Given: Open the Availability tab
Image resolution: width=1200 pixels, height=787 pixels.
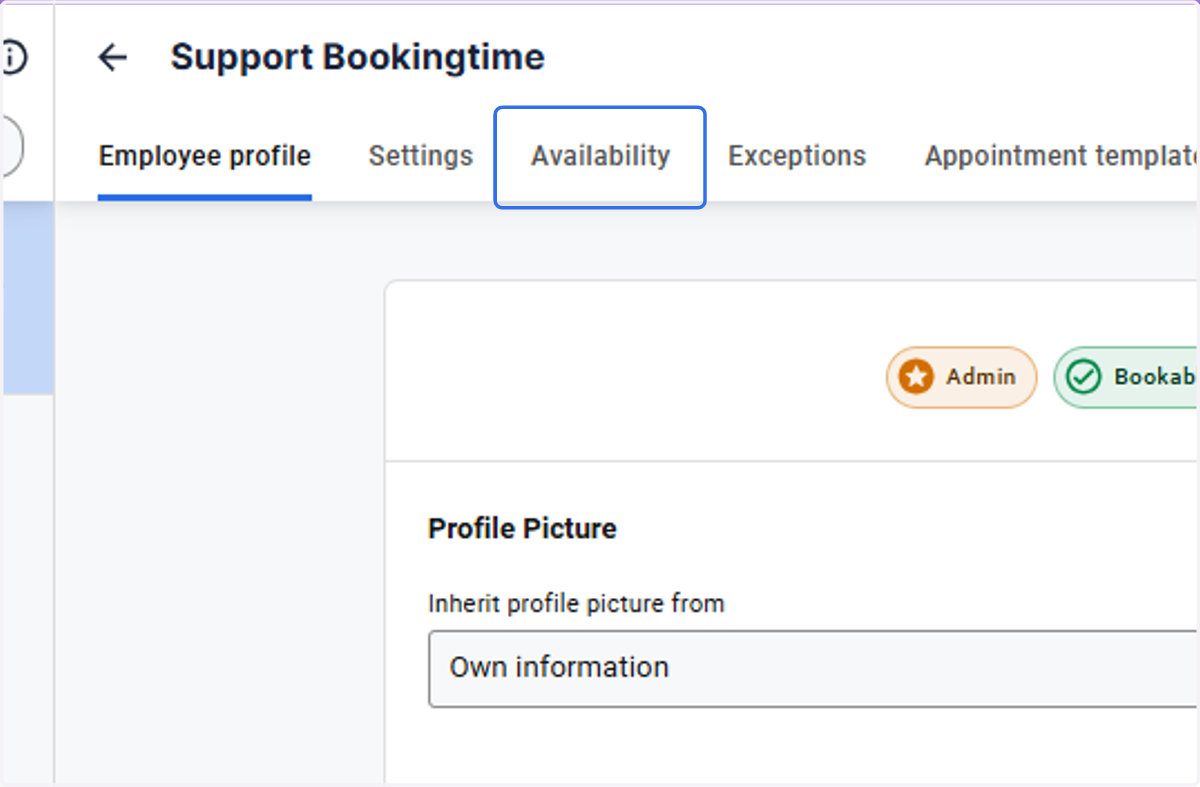Looking at the screenshot, I should [600, 157].
